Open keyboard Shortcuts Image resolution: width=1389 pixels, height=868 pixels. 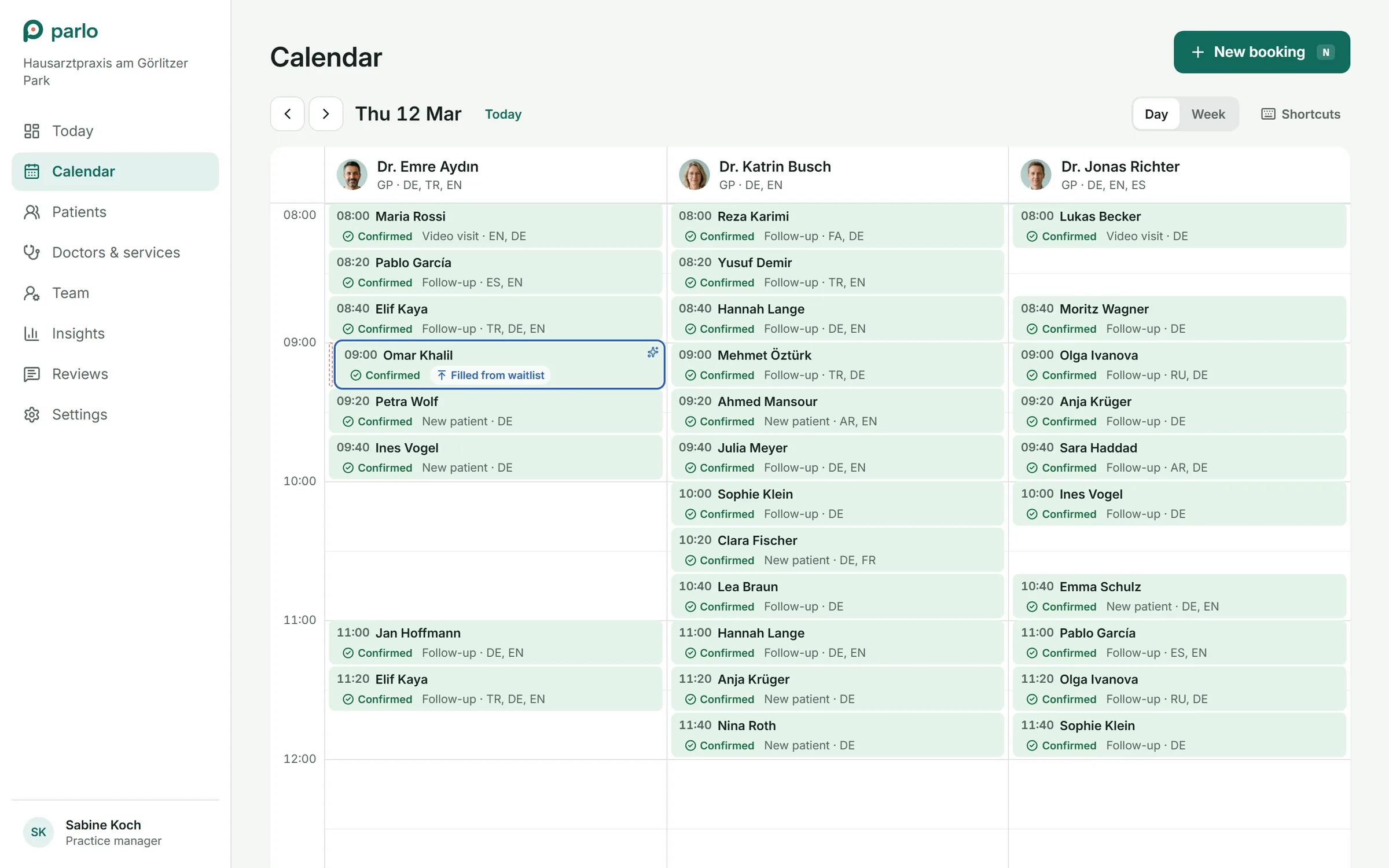coord(1301,114)
